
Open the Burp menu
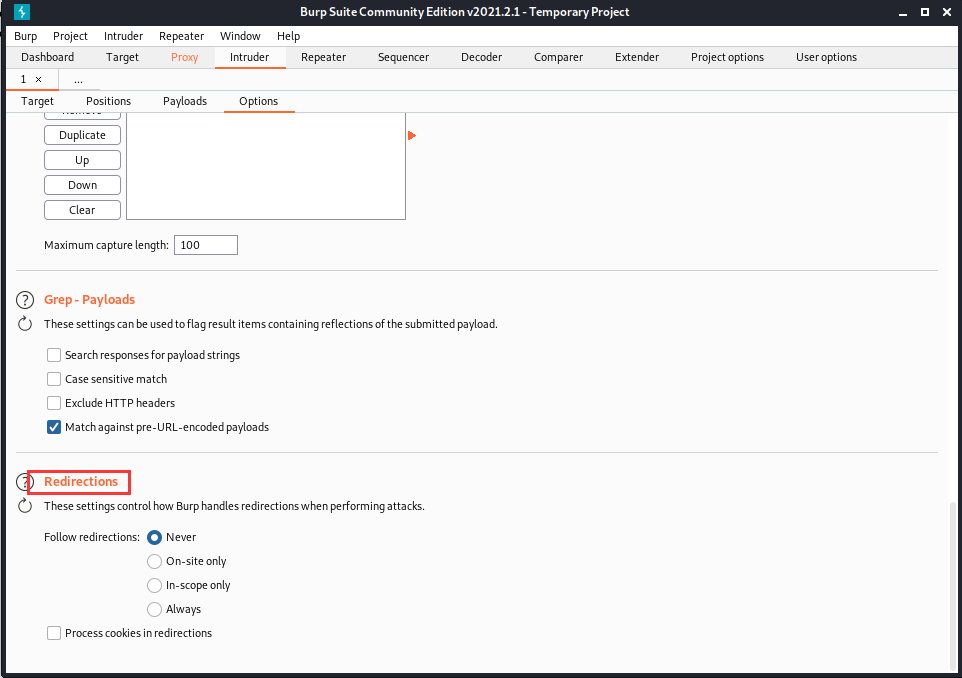point(25,36)
